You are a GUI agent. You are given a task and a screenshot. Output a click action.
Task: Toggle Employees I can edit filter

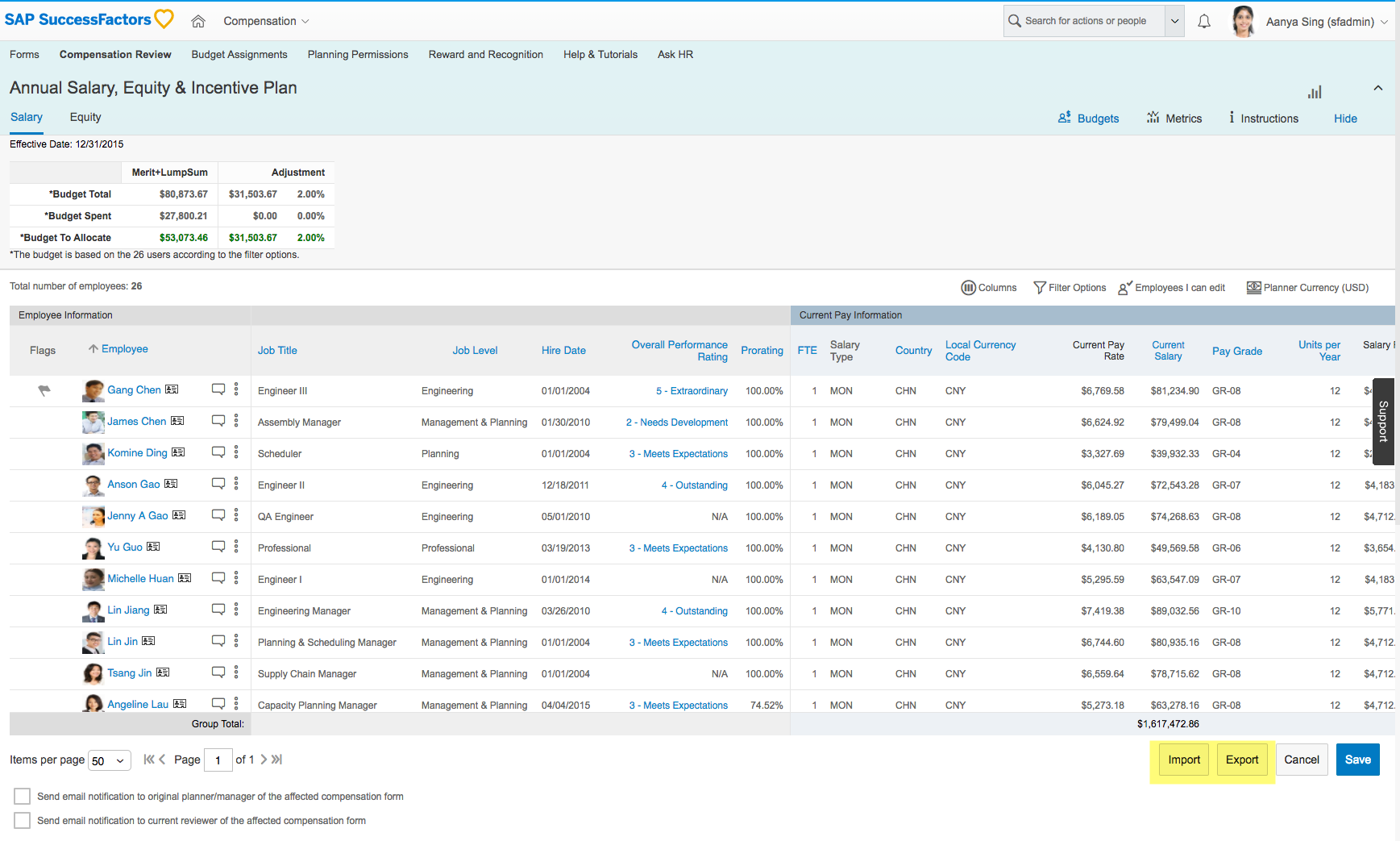point(1171,288)
